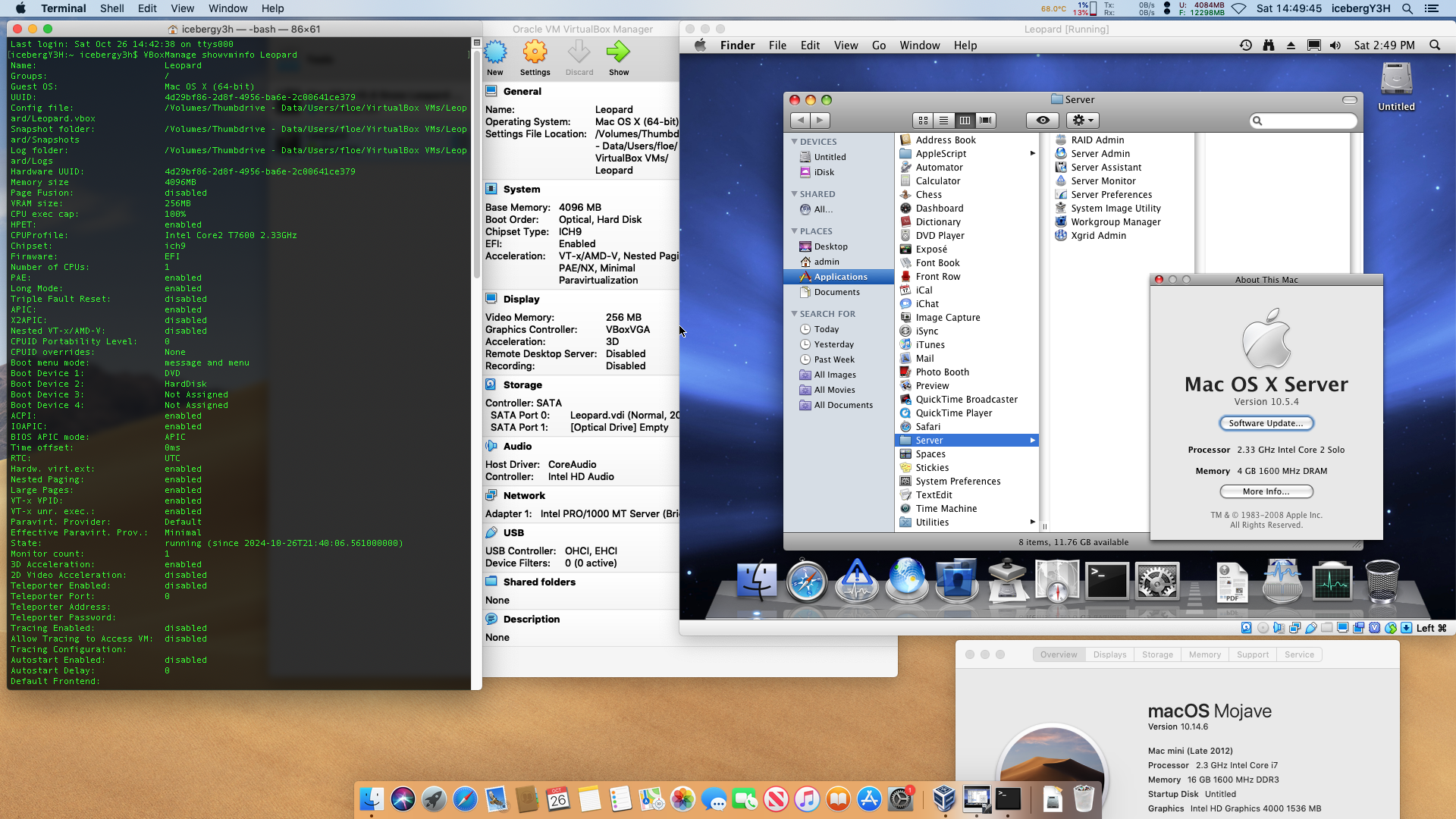The image size is (1456, 819).
Task: Open Activity Monitor in the Leopard dock
Action: point(1332,582)
